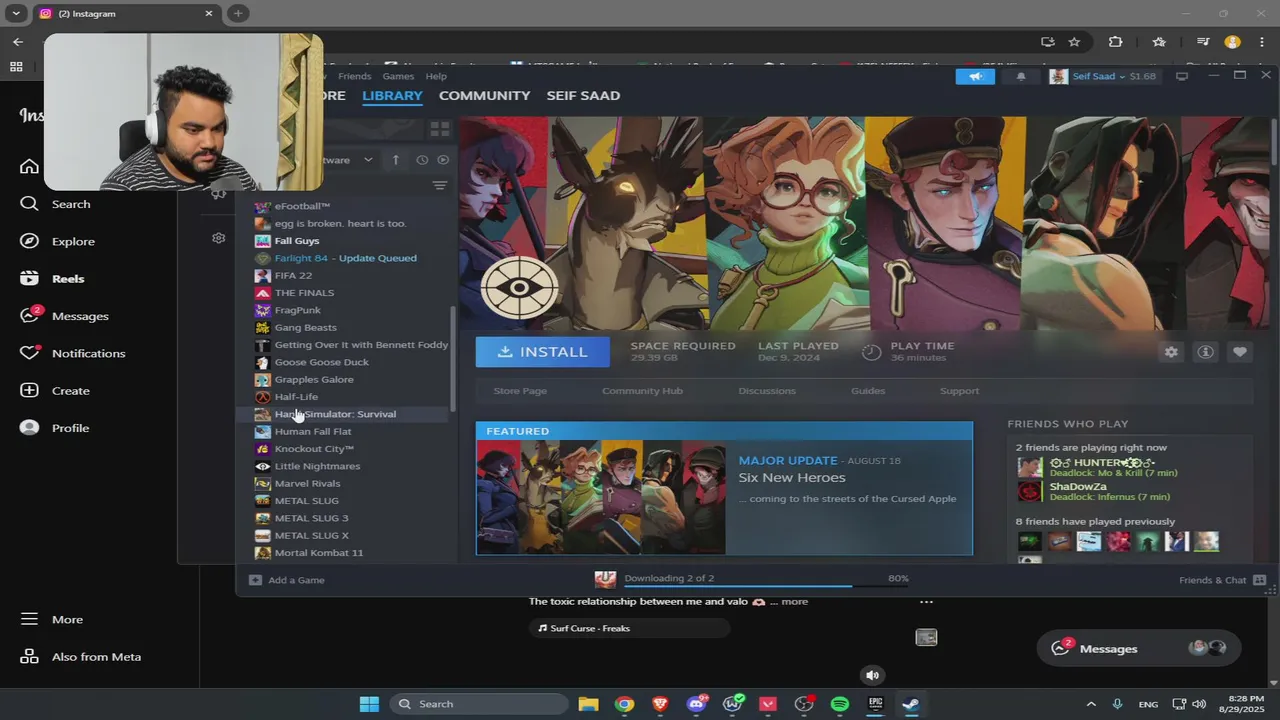Click the Steam download progress bar
The height and width of the screenshot is (720, 1280).
[x=738, y=585]
